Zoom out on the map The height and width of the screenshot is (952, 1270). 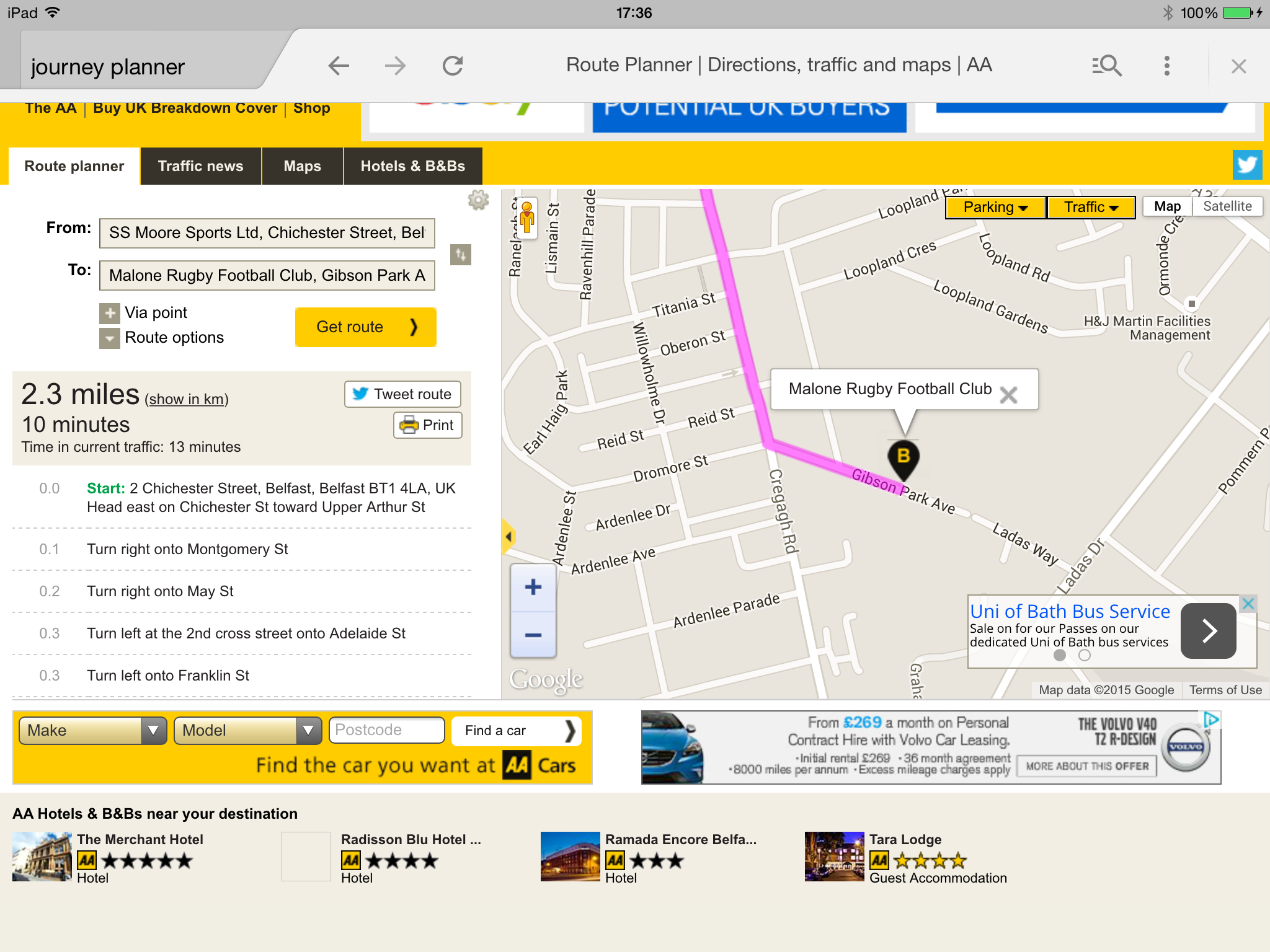(x=533, y=635)
